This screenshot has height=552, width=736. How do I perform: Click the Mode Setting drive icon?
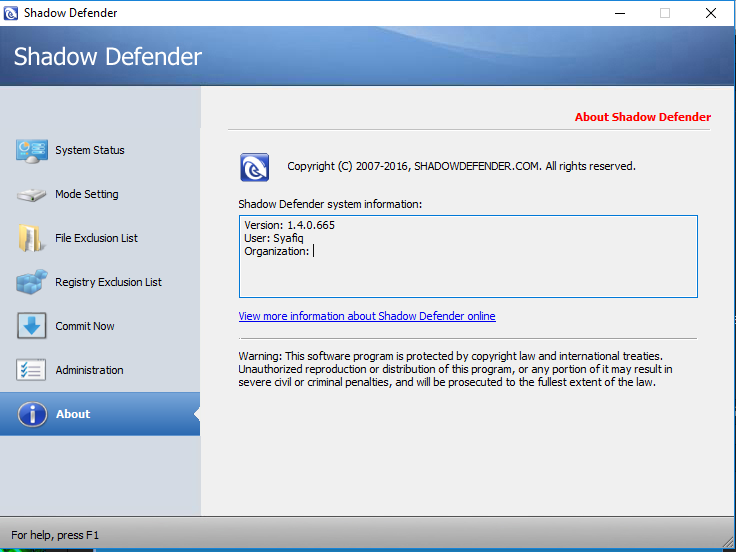point(31,194)
